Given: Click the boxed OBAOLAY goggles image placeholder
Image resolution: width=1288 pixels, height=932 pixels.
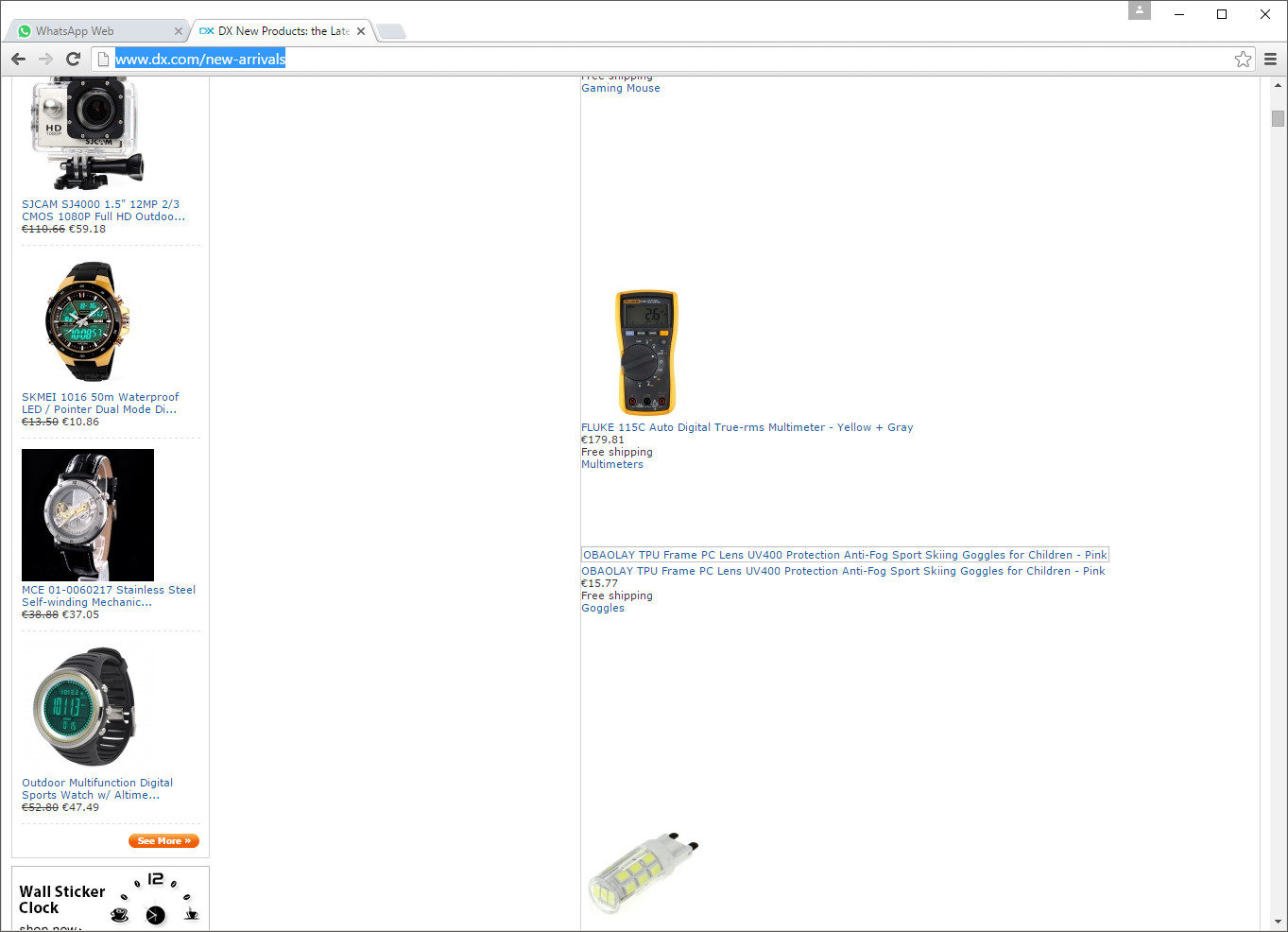Looking at the screenshot, I should (845, 555).
